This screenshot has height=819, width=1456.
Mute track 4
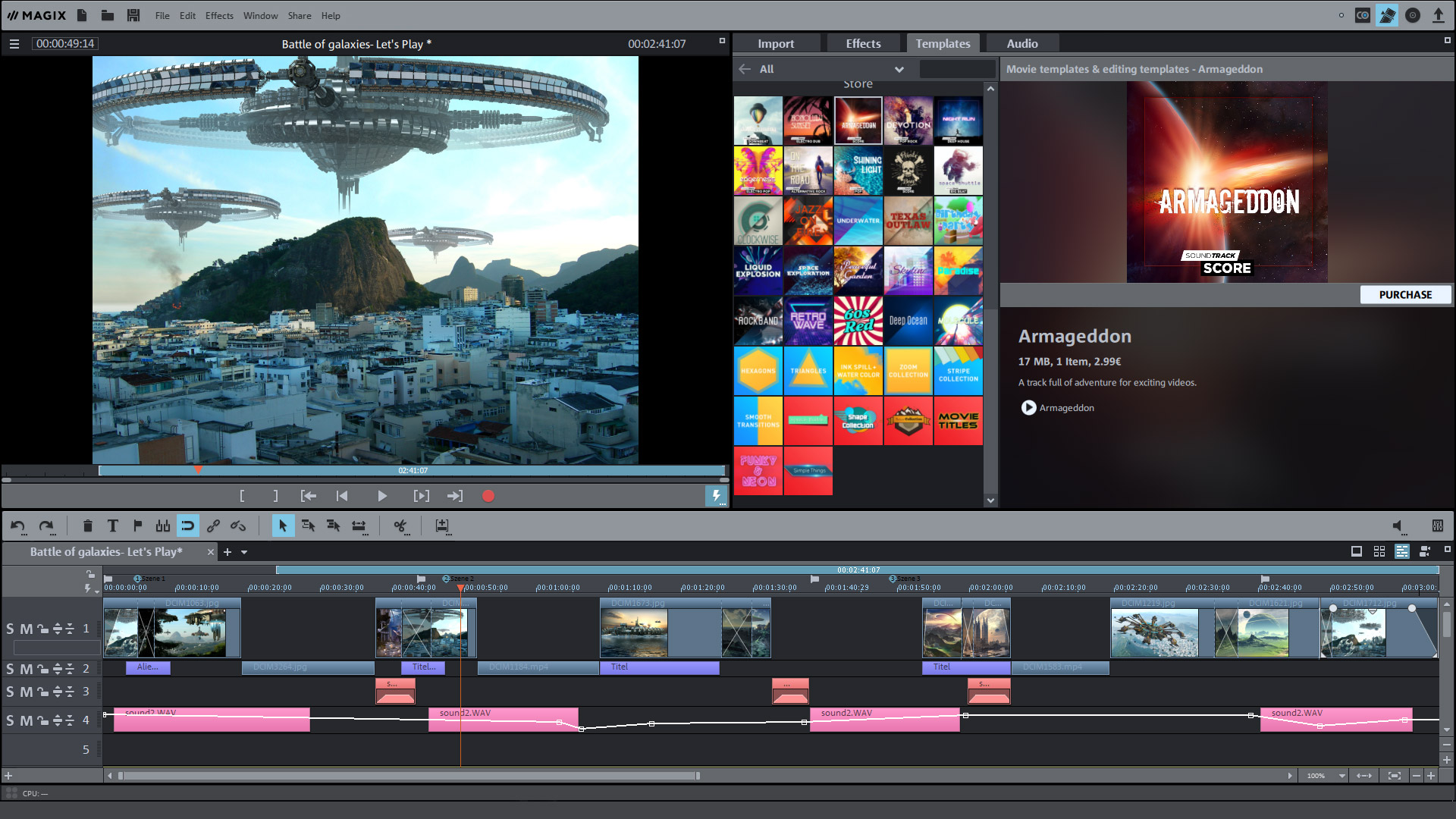(x=24, y=720)
